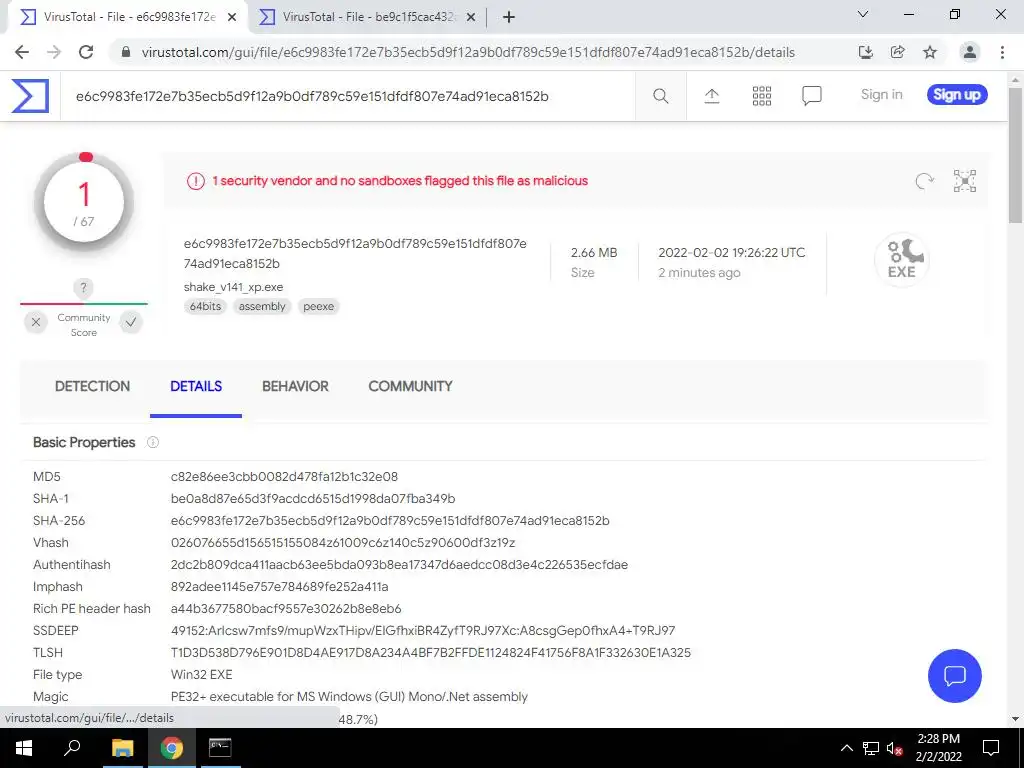Click the Rich PE header hash value
Screen dimensions: 1024x768
pos(286,609)
